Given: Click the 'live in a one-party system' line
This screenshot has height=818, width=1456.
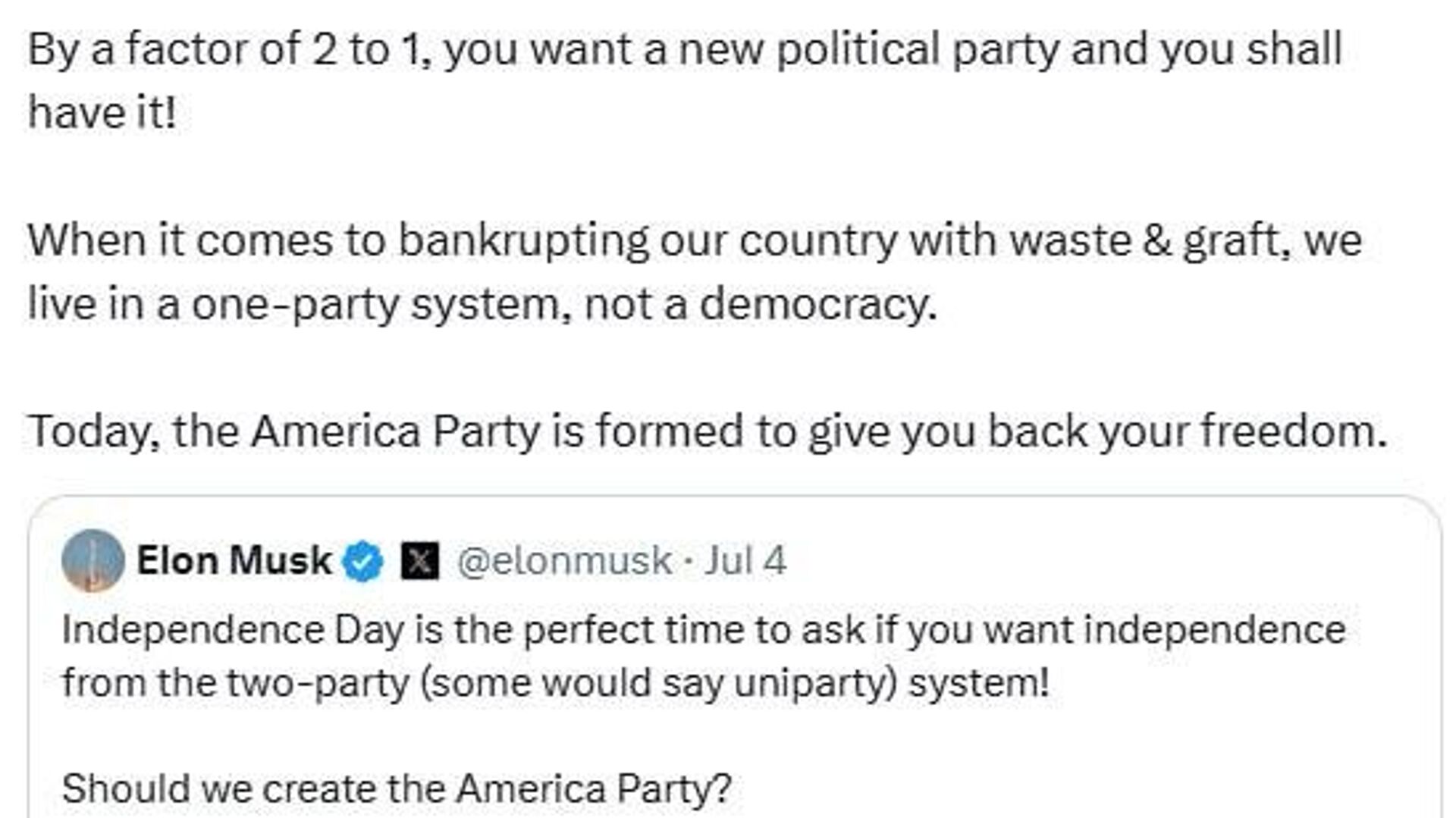Looking at the screenshot, I should pos(483,305).
